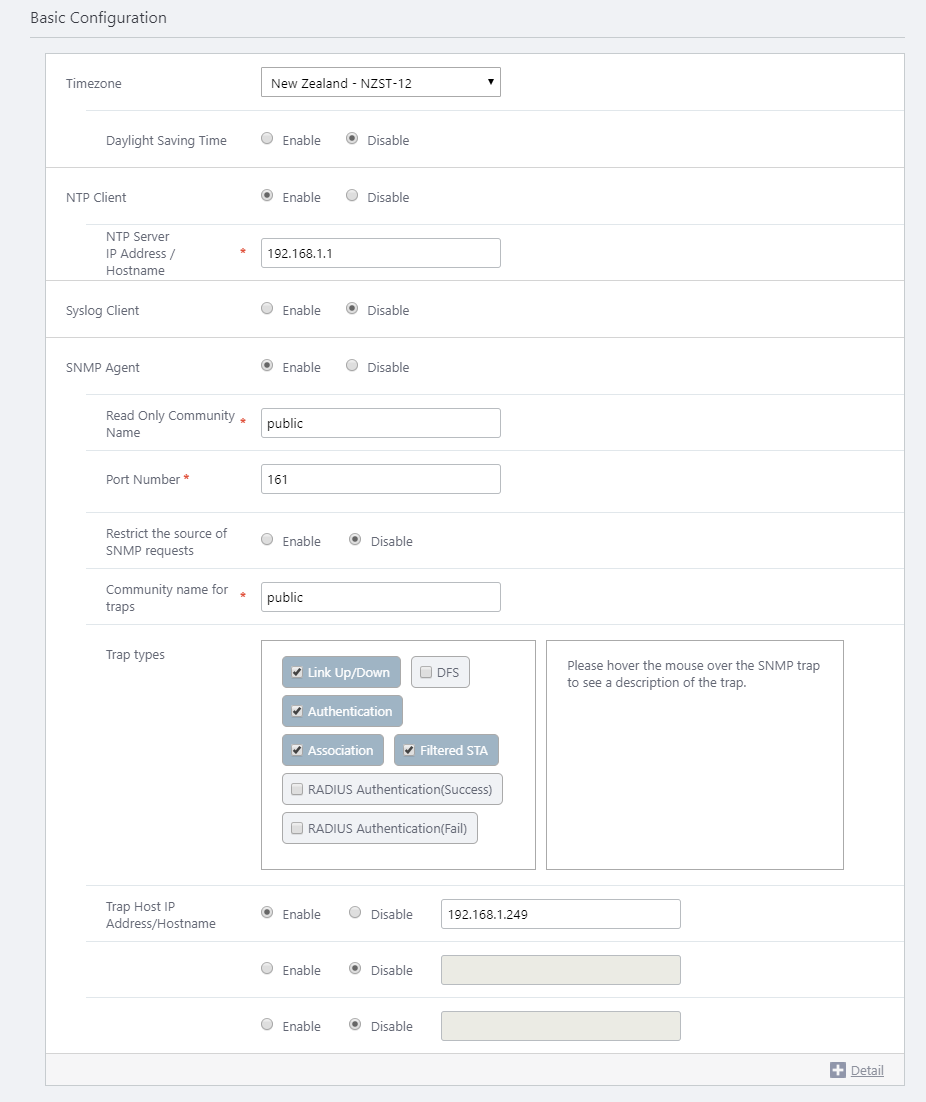The image size is (926, 1102).
Task: Check RADIUS Authentication(Fail) trap
Action: click(297, 828)
